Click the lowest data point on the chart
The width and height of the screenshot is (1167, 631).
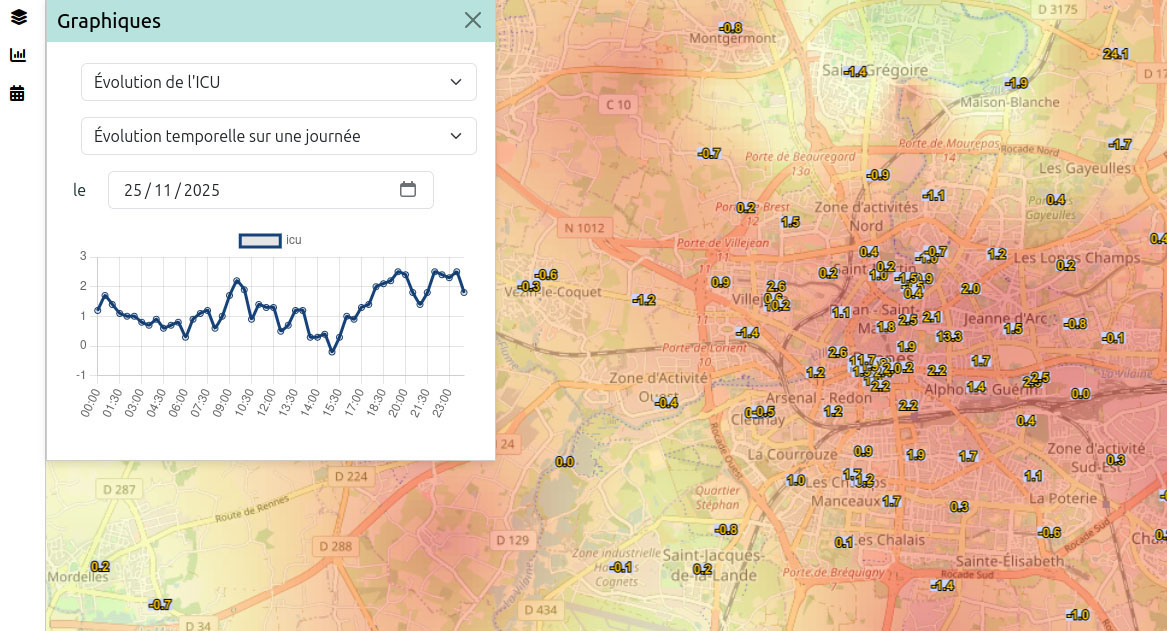click(332, 352)
